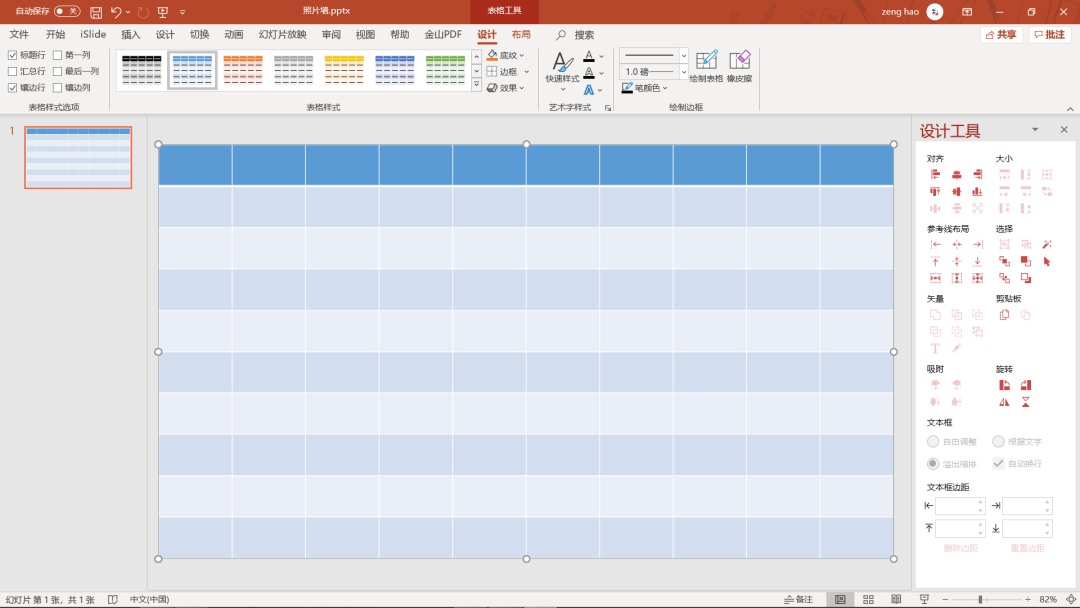Switch to the 插入 tab
Screen dimensions: 1080x608
click(130, 34)
